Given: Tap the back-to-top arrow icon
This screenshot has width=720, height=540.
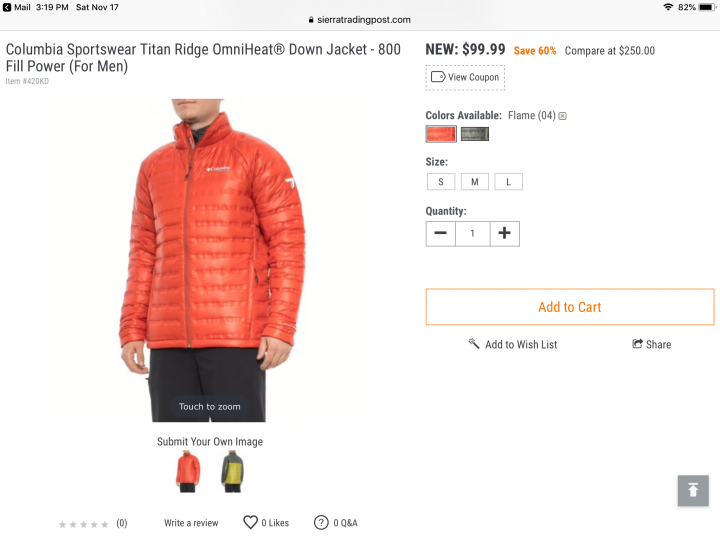Looking at the screenshot, I should coord(693,490).
